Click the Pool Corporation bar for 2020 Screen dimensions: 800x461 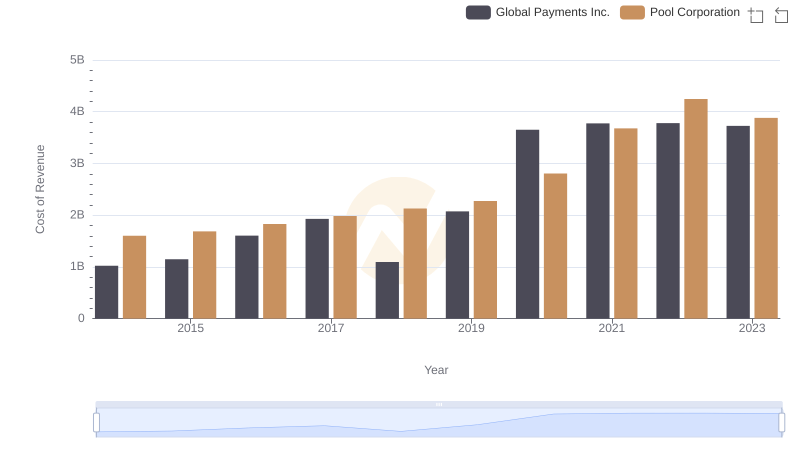(x=555, y=246)
